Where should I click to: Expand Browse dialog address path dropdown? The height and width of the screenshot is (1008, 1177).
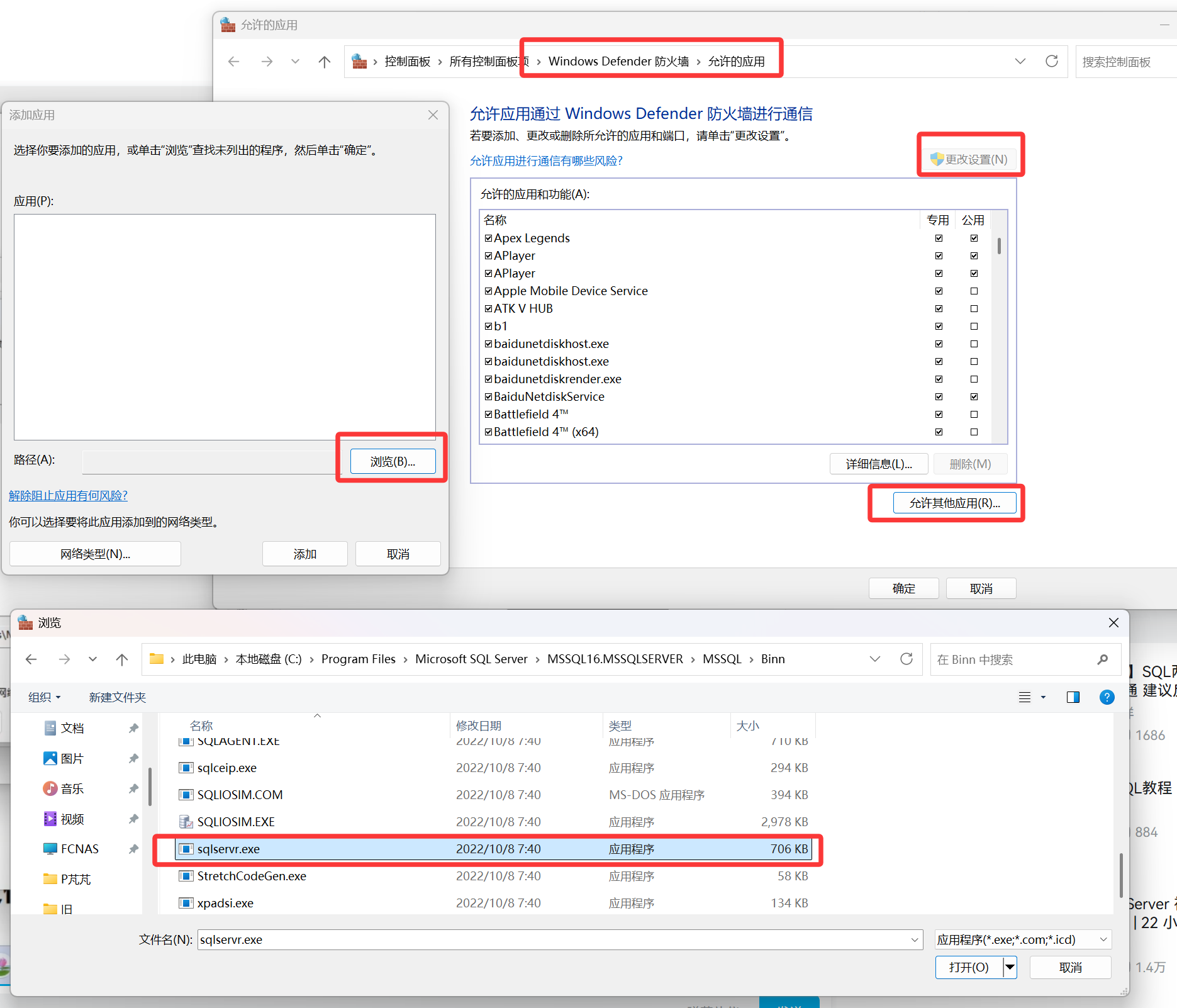[x=874, y=659]
